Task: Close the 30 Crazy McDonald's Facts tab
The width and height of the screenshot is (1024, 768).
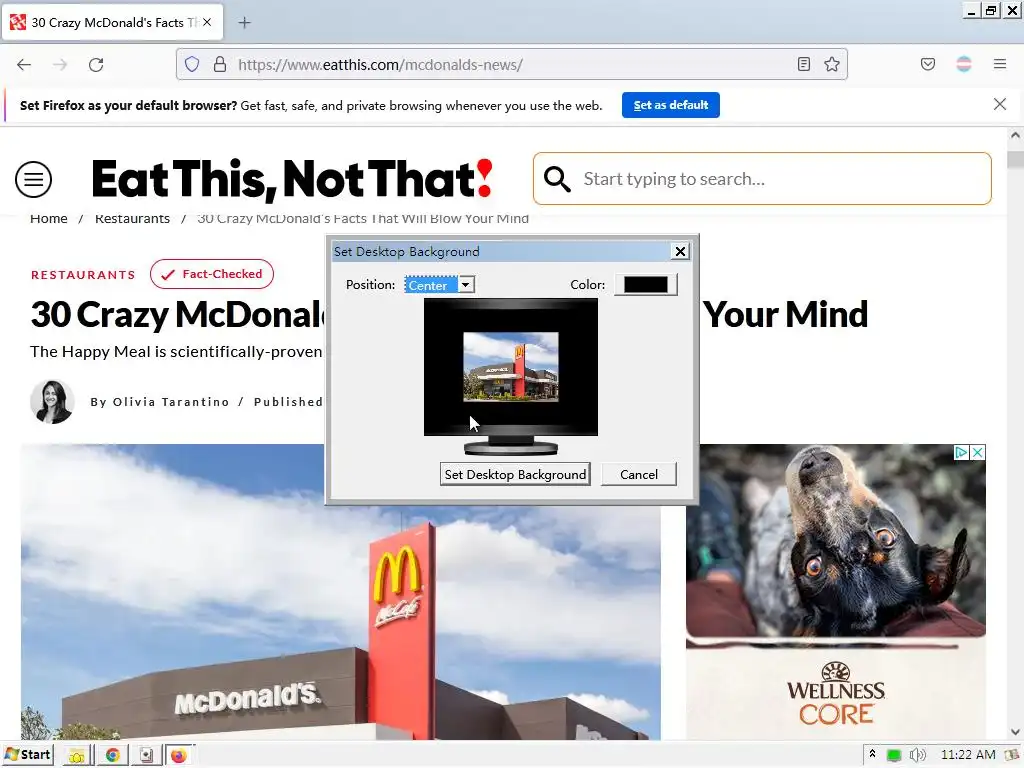Action: (x=207, y=22)
